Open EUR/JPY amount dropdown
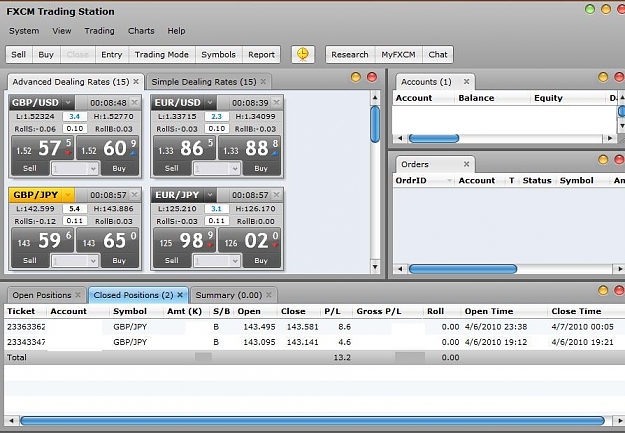The image size is (625, 433). coord(235,261)
